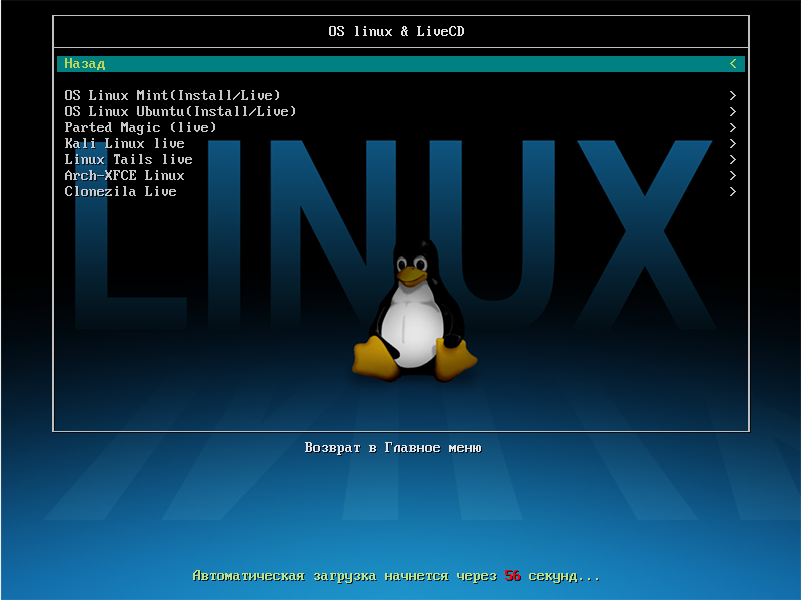Click the arrow beside Parted Magic
Screen dimensions: 801x600
(733, 128)
